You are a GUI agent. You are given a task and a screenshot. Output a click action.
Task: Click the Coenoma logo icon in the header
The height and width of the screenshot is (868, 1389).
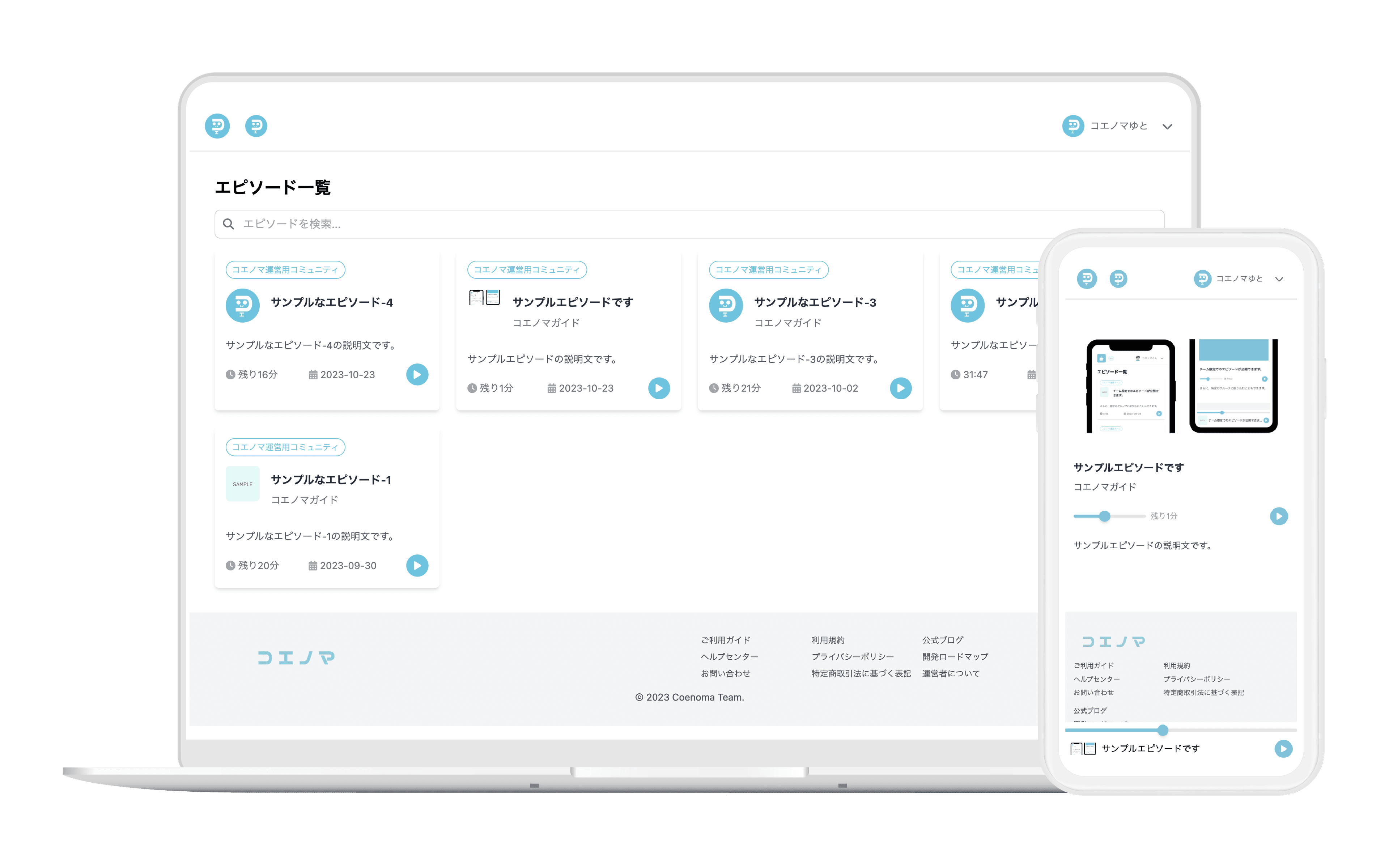(x=217, y=126)
